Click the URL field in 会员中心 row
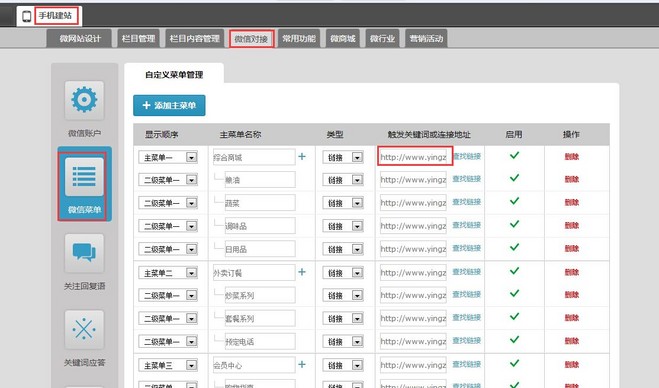The width and height of the screenshot is (659, 388). point(413,365)
